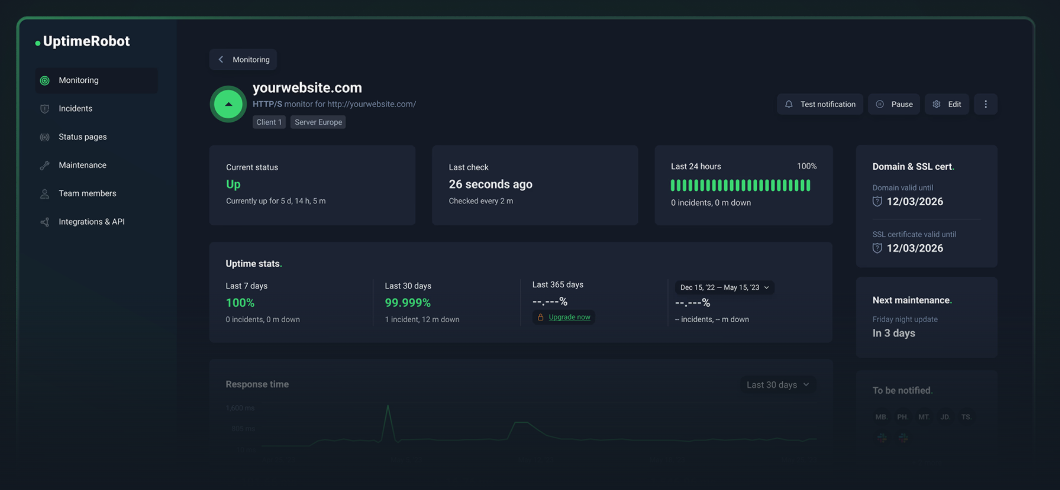Pause the monitor
The width and height of the screenshot is (1060, 490).
[894, 104]
